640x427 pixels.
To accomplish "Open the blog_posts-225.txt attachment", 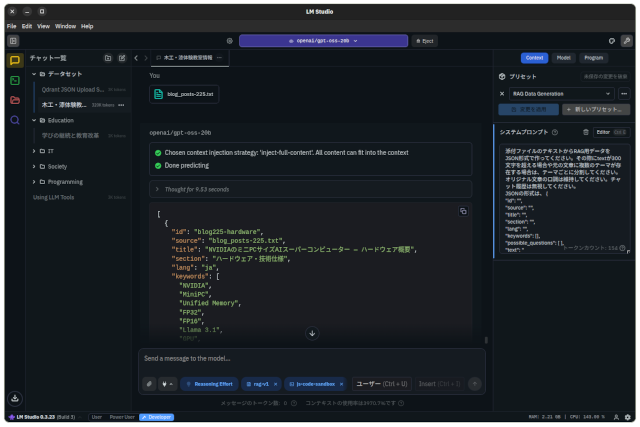I will coord(184,94).
